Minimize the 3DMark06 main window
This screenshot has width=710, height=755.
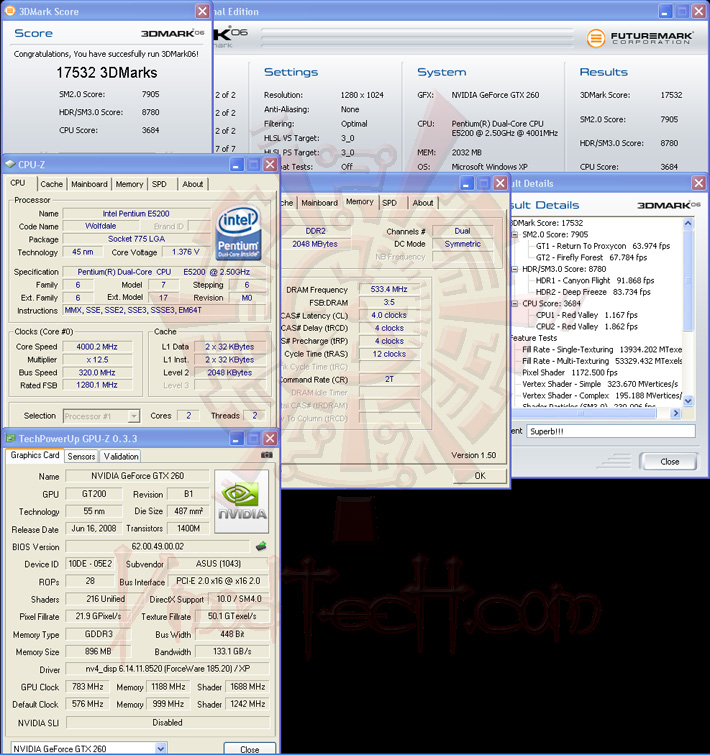click(665, 11)
